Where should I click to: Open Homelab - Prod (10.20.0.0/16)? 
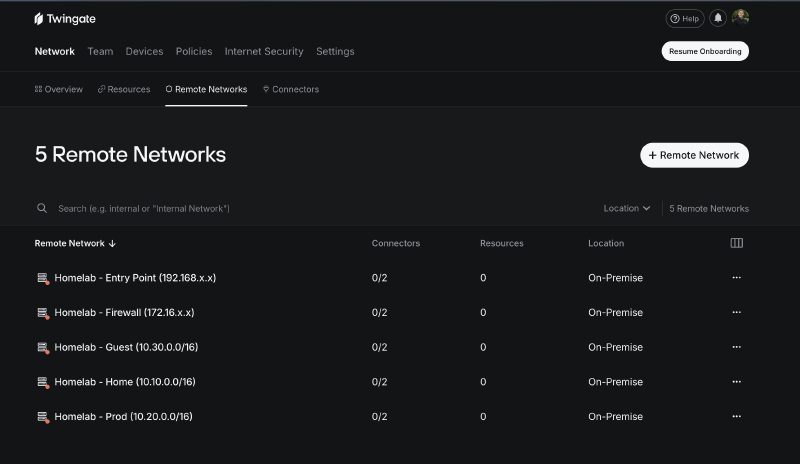123,417
